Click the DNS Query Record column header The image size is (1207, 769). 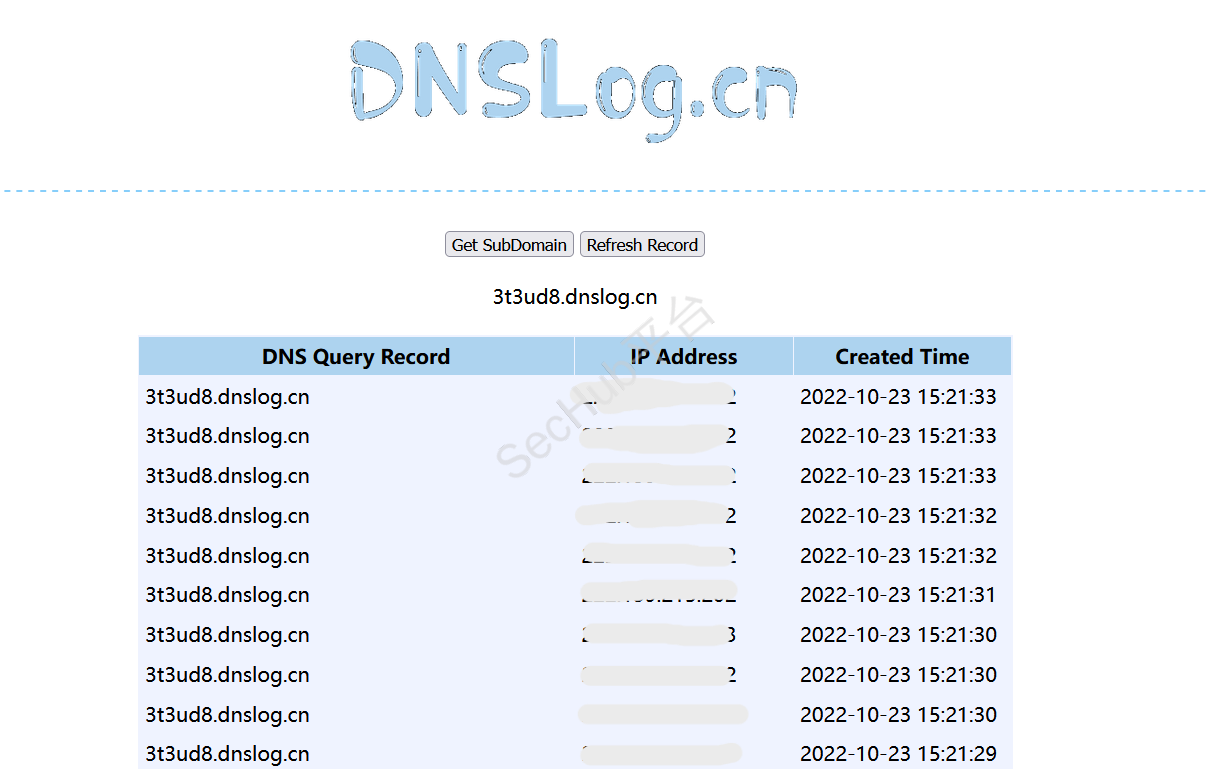[x=356, y=357]
